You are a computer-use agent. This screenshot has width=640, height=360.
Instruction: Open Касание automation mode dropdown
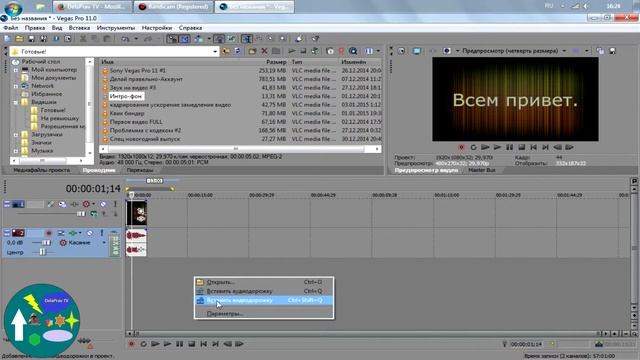[104, 243]
